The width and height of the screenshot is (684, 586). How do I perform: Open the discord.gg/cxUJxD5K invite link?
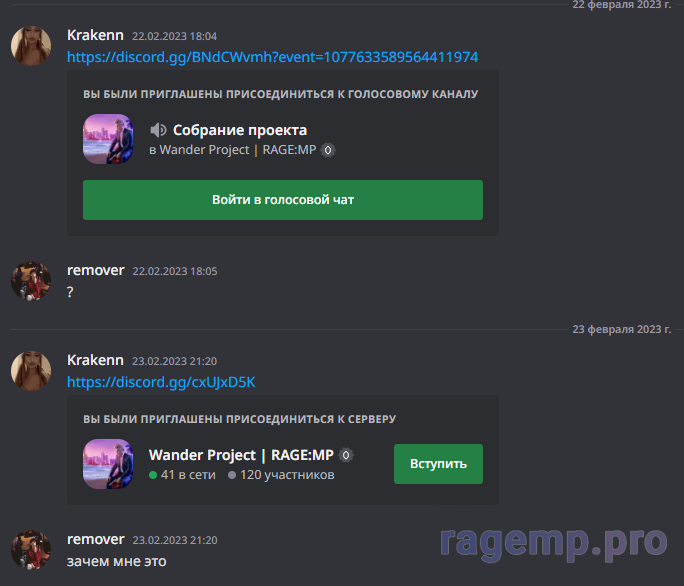(161, 382)
